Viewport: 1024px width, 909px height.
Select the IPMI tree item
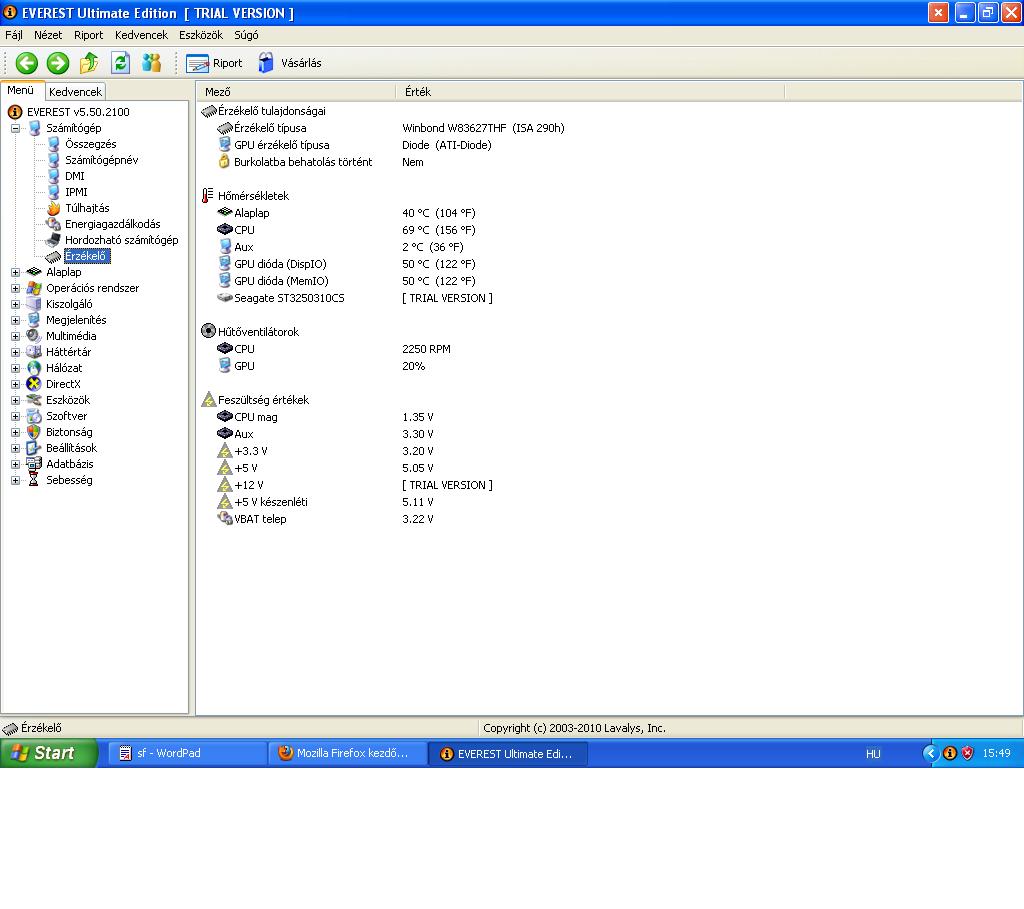(x=76, y=192)
